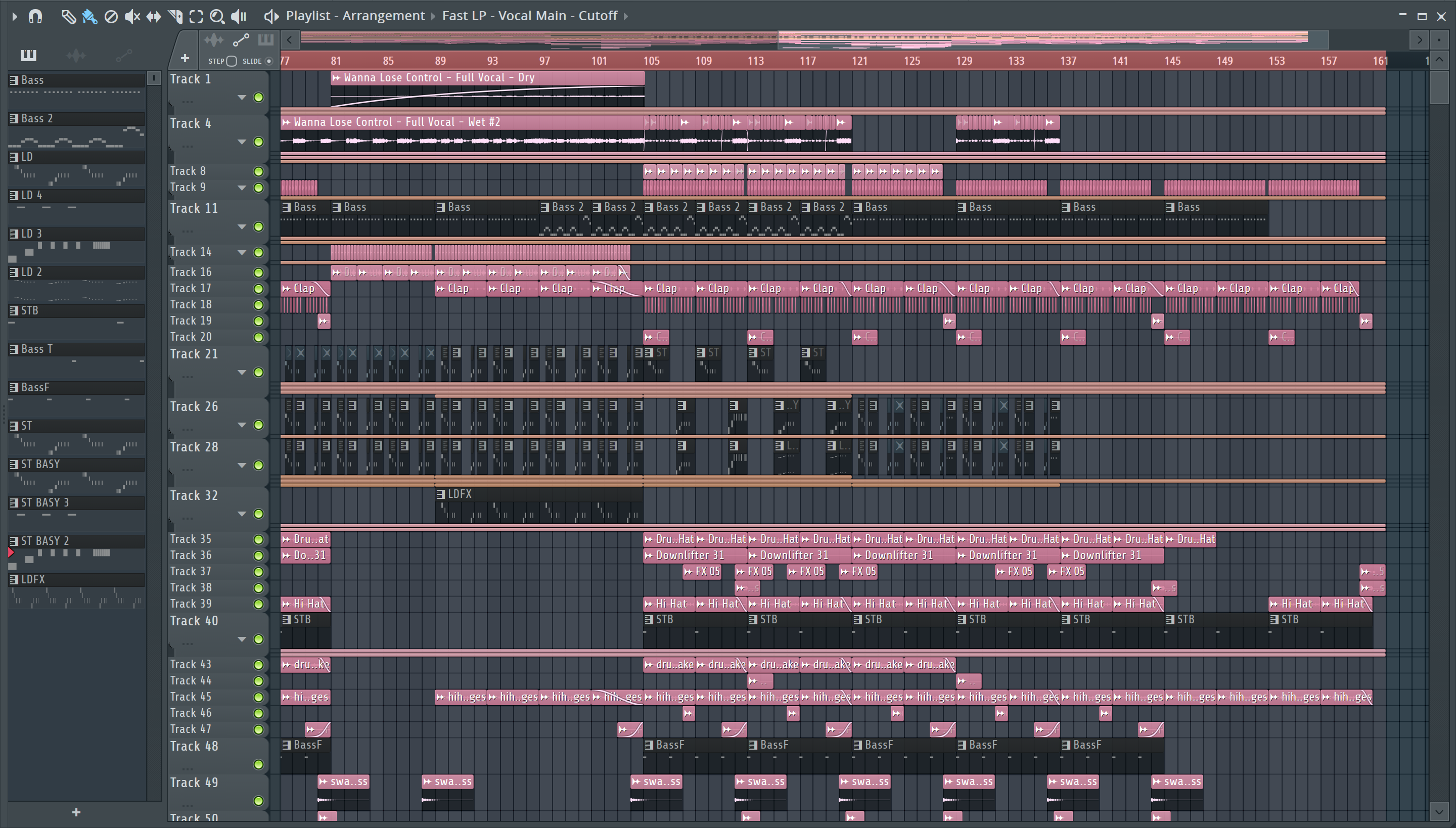The image size is (1456, 828).
Task: Mute Track 49 with its green light
Action: point(259,801)
